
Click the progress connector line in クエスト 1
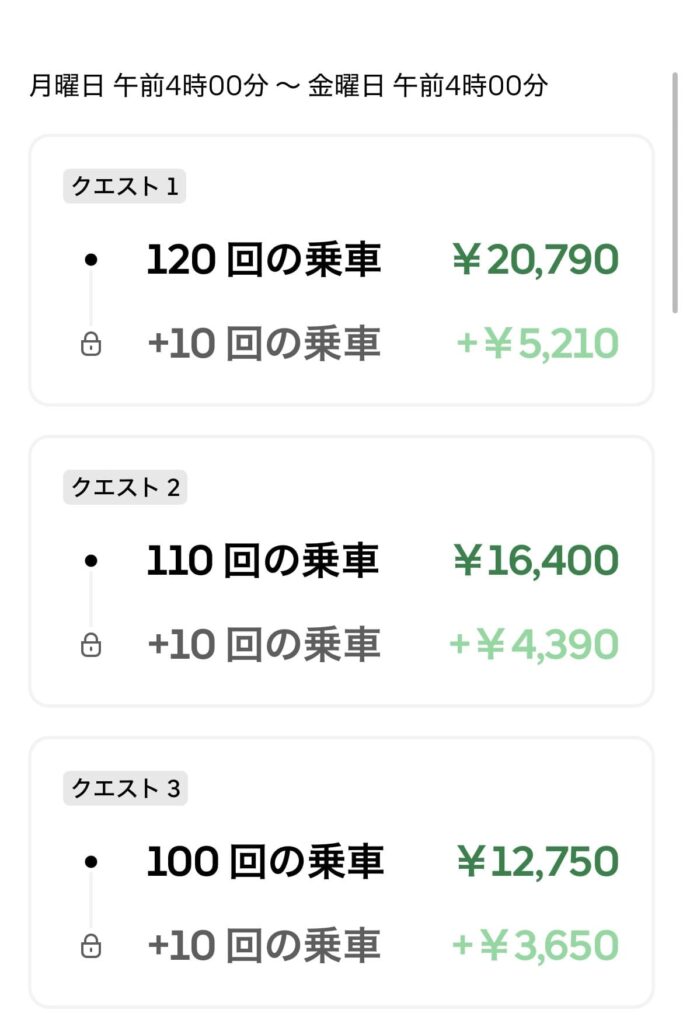pyautogui.click(x=93, y=300)
